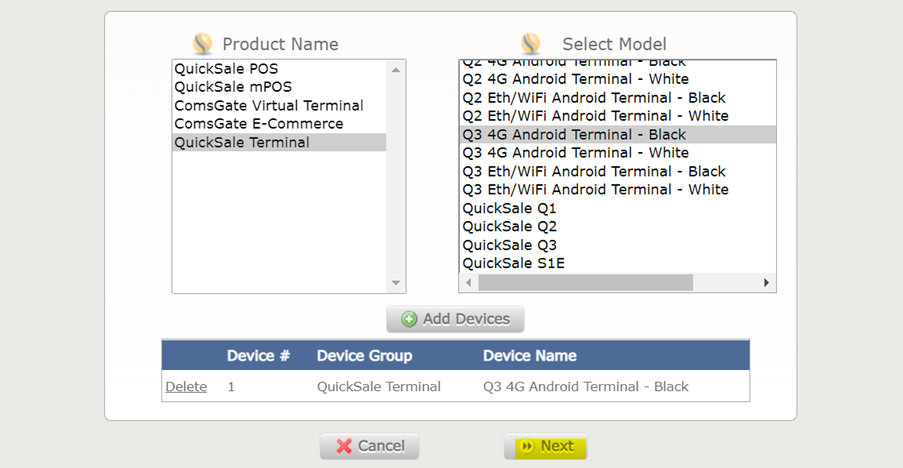
Task: Click the Select Model lightbulb icon
Action: point(531,44)
